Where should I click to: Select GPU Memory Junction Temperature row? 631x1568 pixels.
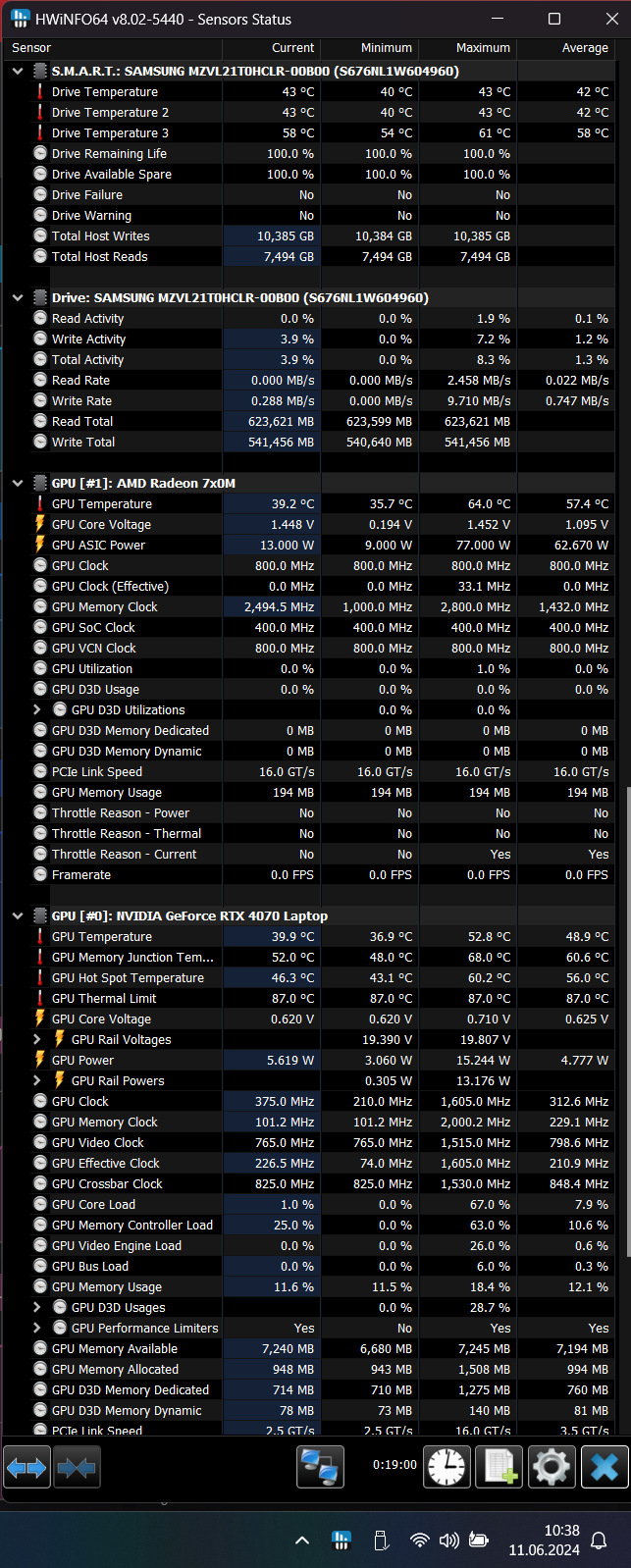pyautogui.click(x=307, y=958)
